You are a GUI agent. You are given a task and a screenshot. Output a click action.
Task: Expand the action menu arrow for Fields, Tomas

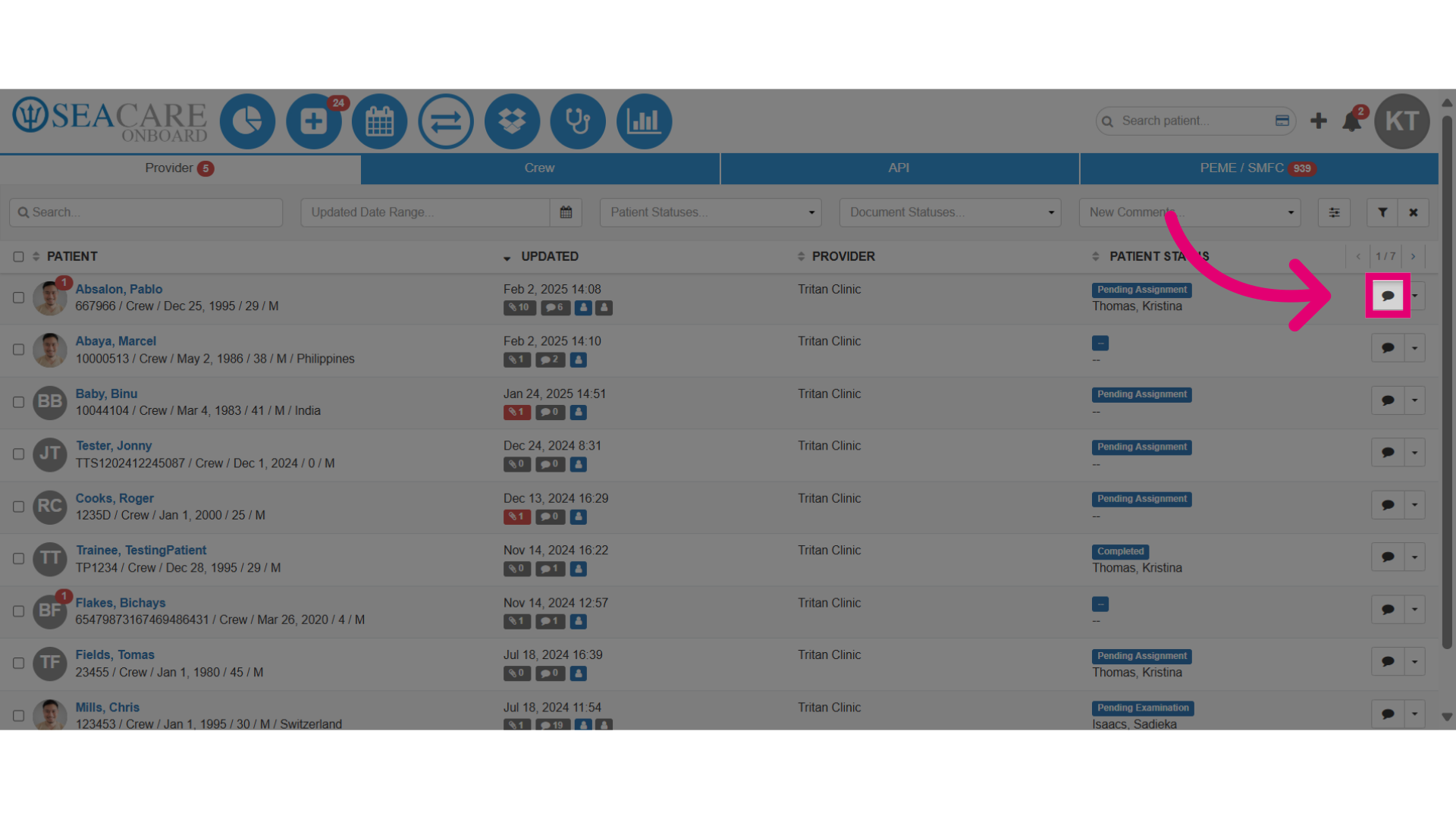tap(1415, 662)
